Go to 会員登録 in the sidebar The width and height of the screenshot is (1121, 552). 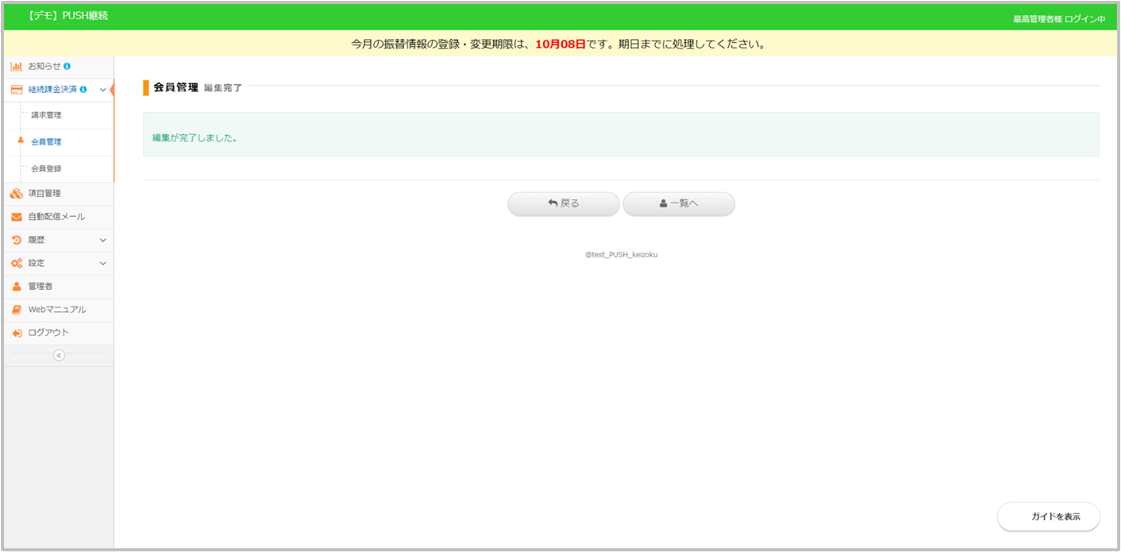point(46,168)
